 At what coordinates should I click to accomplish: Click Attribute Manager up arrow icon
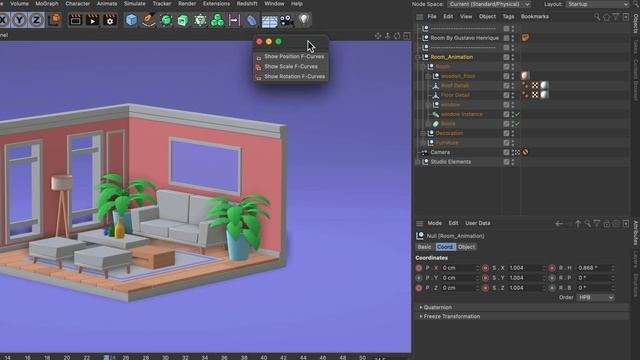(578, 223)
